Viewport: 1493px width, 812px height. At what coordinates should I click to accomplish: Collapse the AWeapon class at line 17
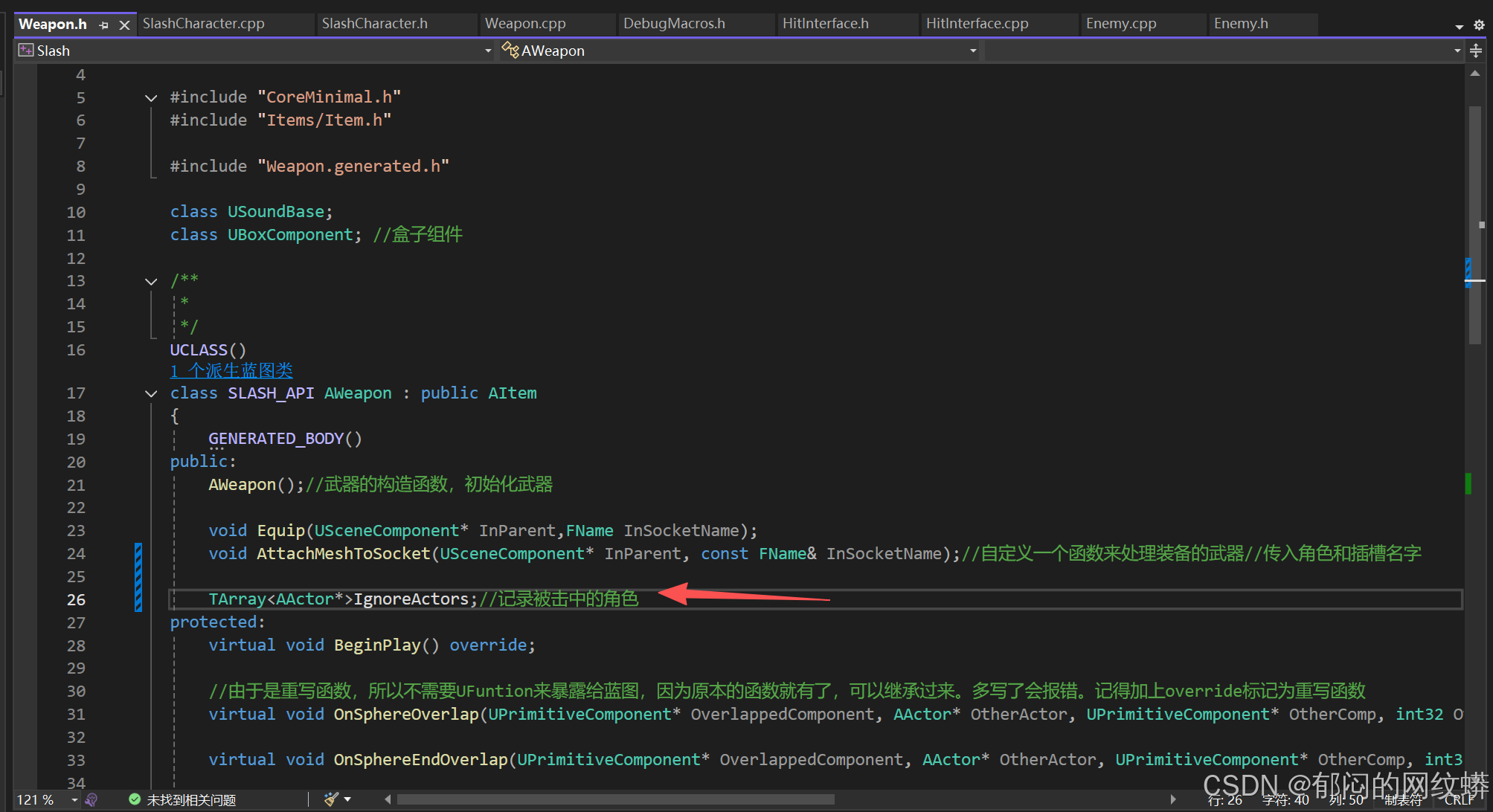(151, 394)
